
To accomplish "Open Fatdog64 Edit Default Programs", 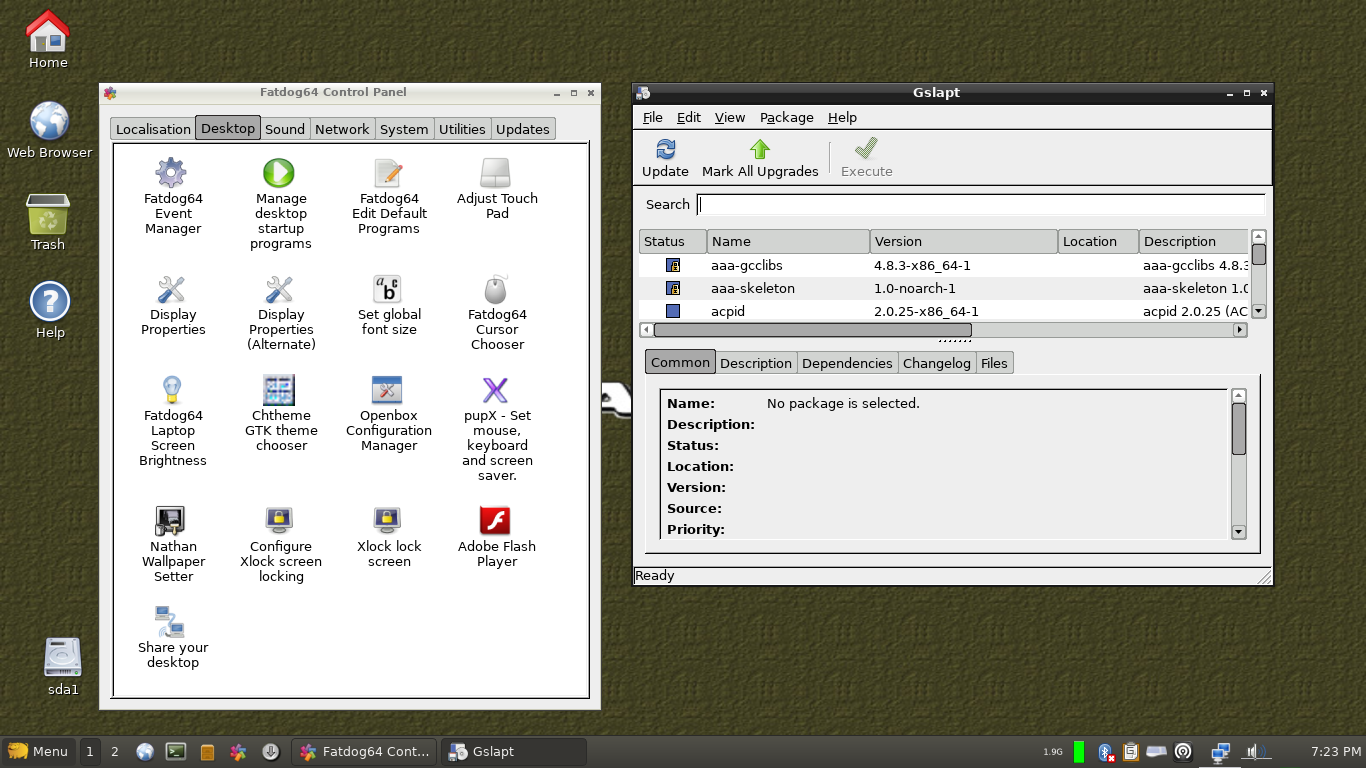I will (388, 173).
